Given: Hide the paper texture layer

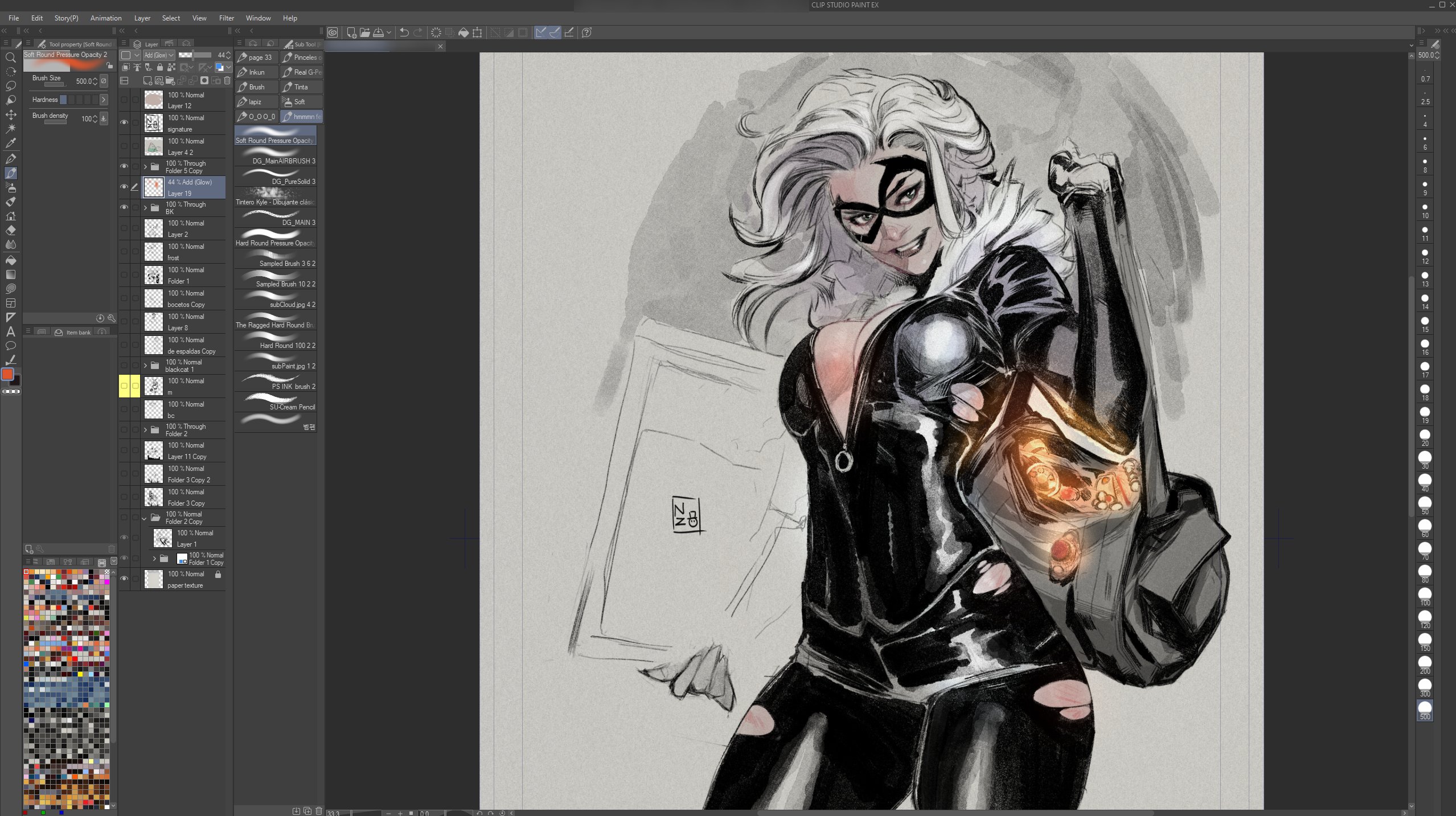Looking at the screenshot, I should (124, 579).
